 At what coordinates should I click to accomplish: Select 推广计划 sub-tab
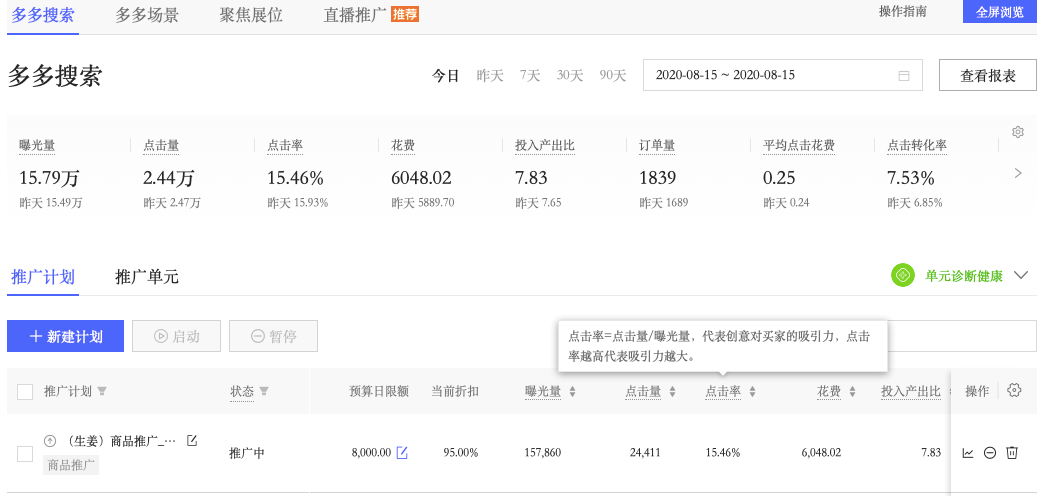coord(43,276)
